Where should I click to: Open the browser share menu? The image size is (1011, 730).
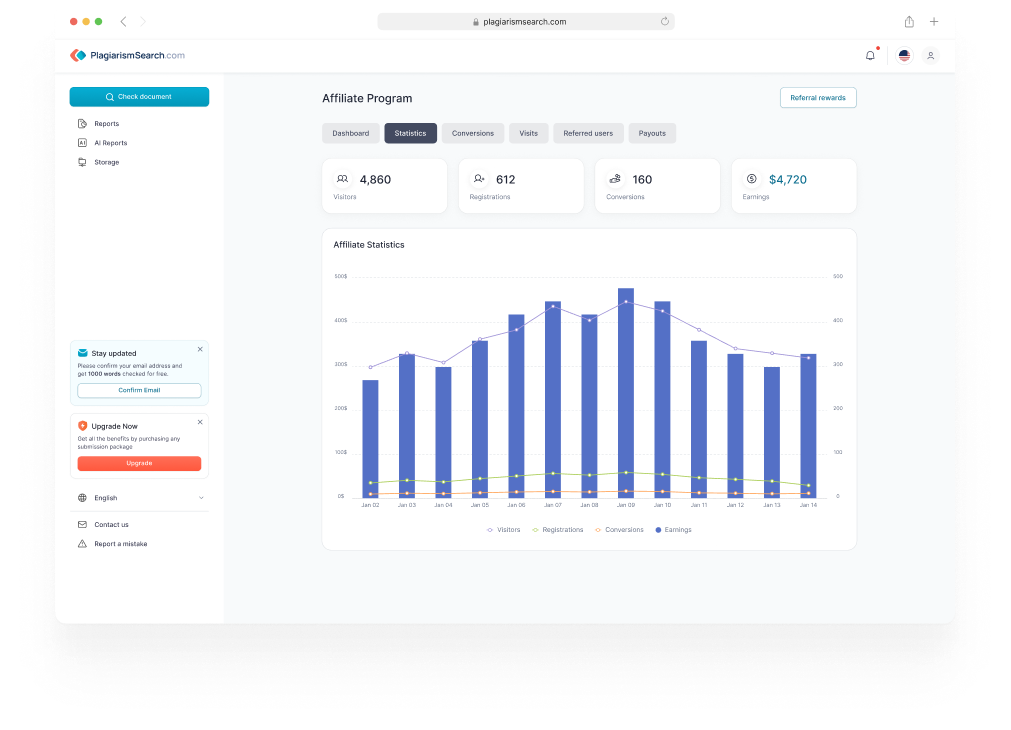tap(908, 21)
